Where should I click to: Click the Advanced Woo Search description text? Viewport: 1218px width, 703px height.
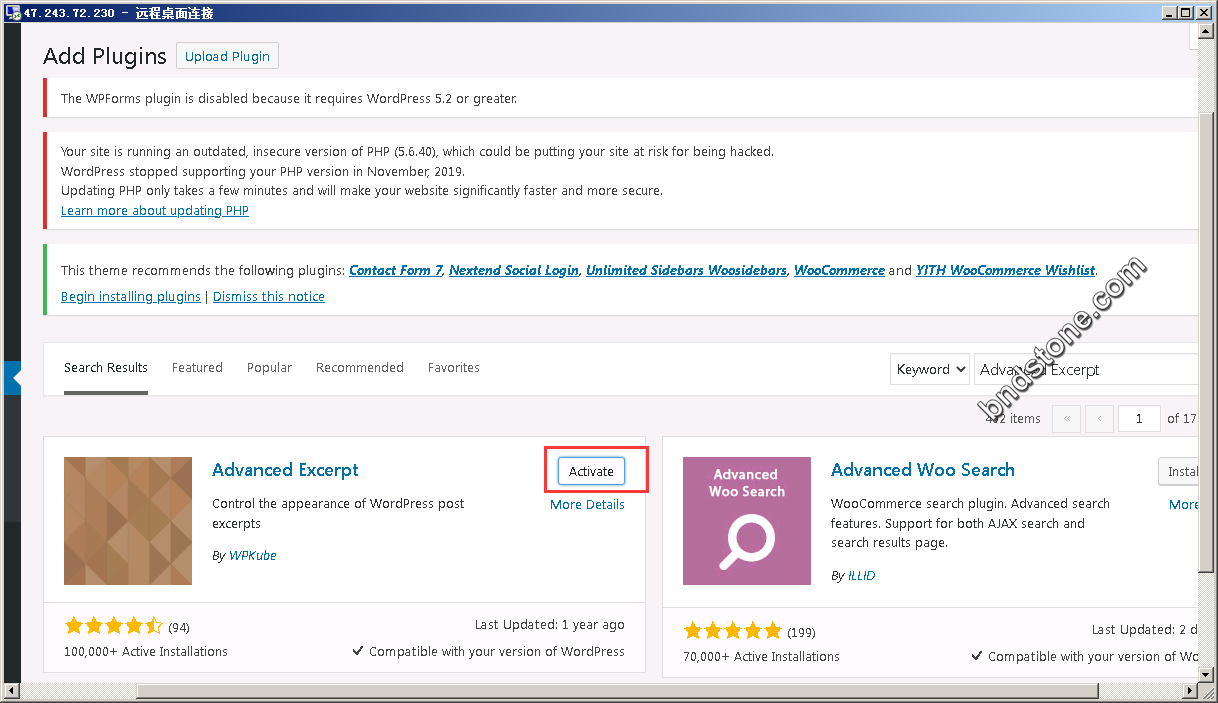click(970, 523)
